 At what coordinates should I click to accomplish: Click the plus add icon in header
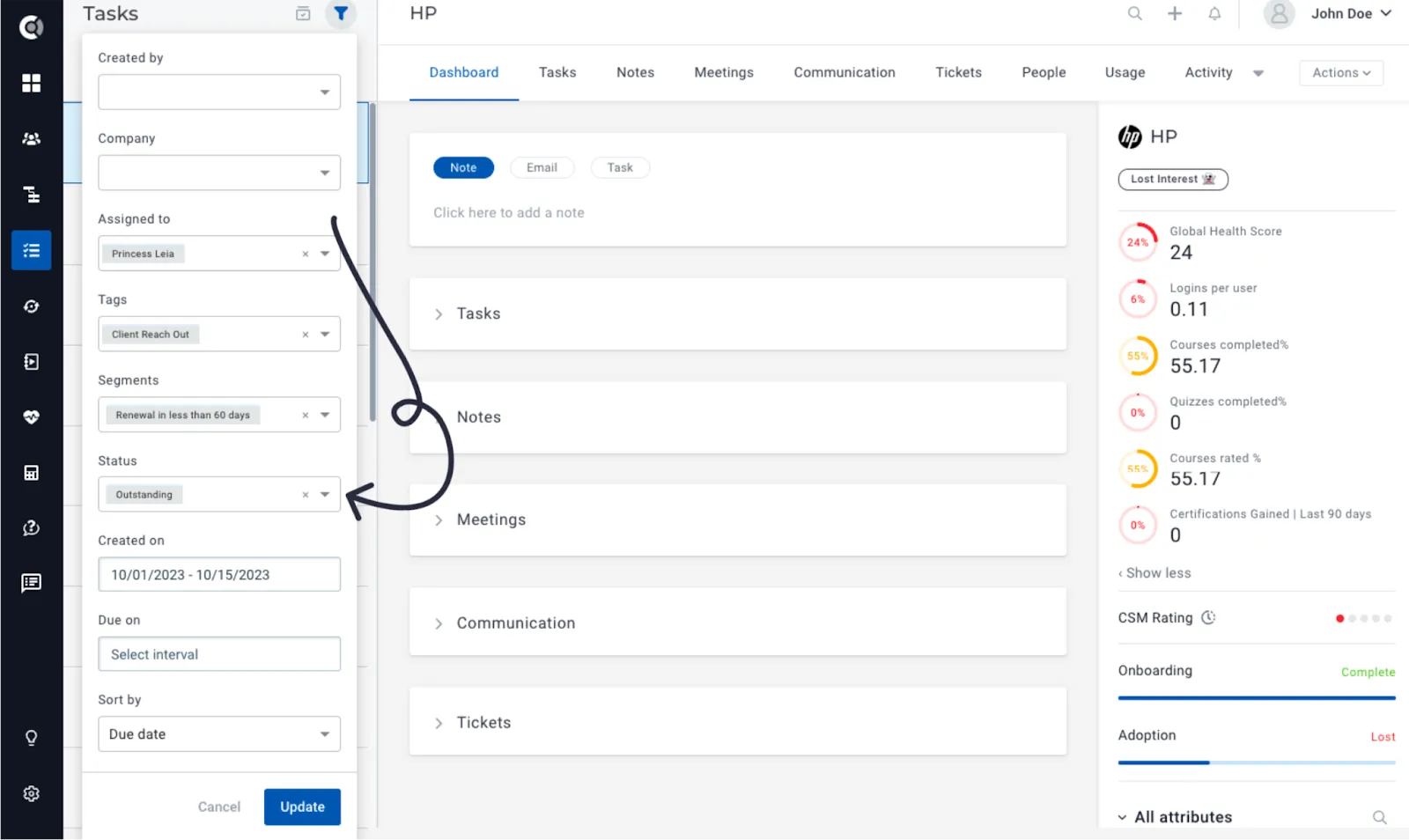click(x=1175, y=13)
